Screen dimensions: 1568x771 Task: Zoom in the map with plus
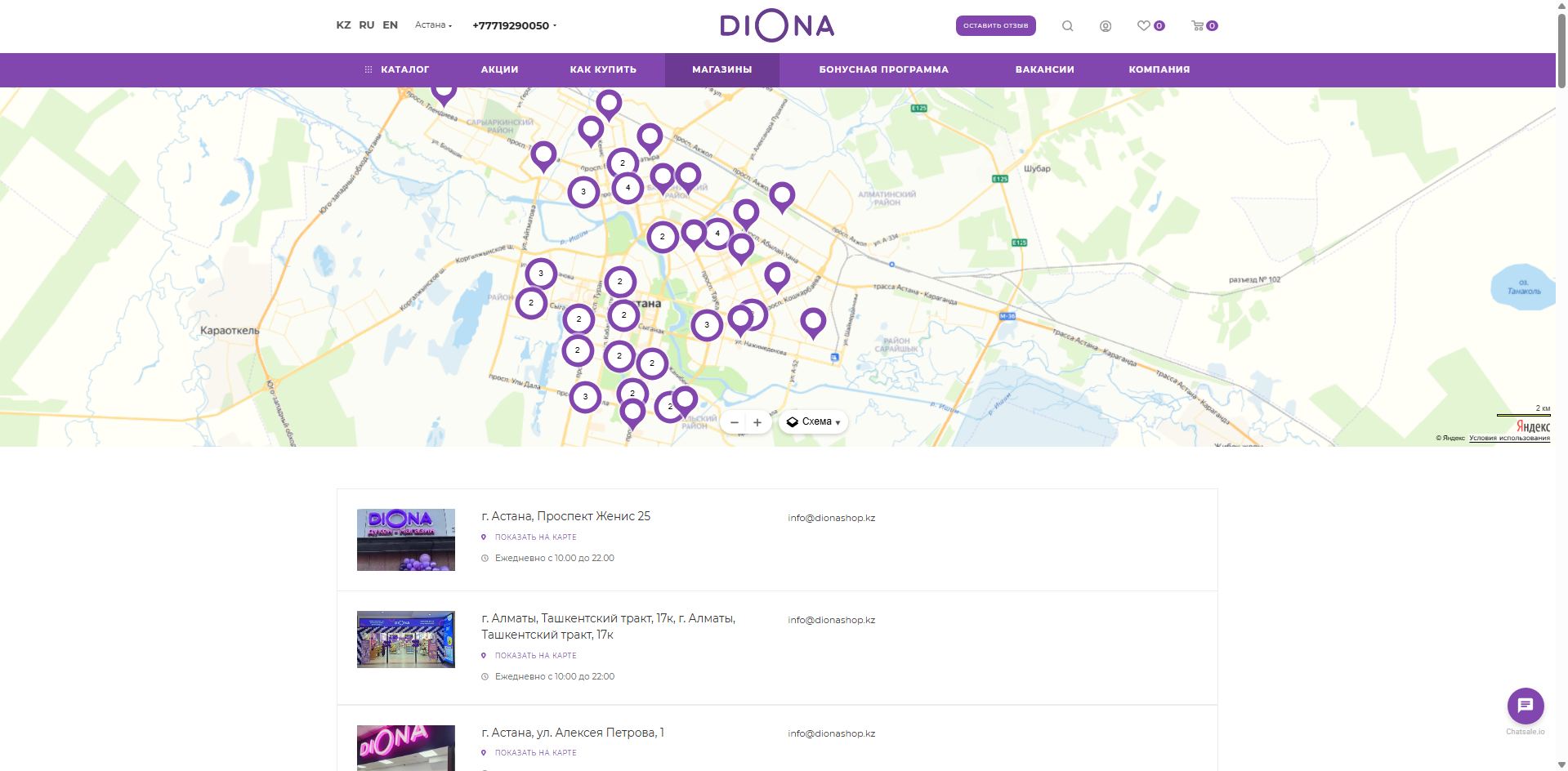click(757, 422)
